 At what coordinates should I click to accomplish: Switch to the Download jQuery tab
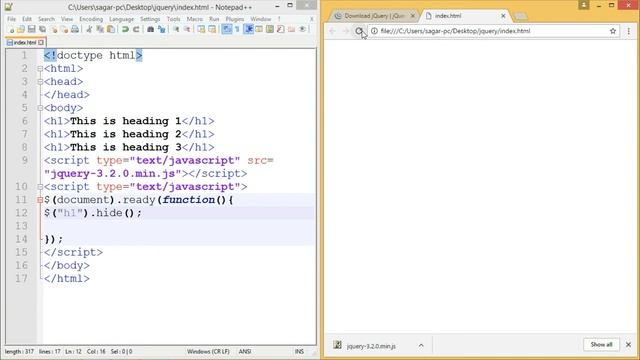coord(373,16)
